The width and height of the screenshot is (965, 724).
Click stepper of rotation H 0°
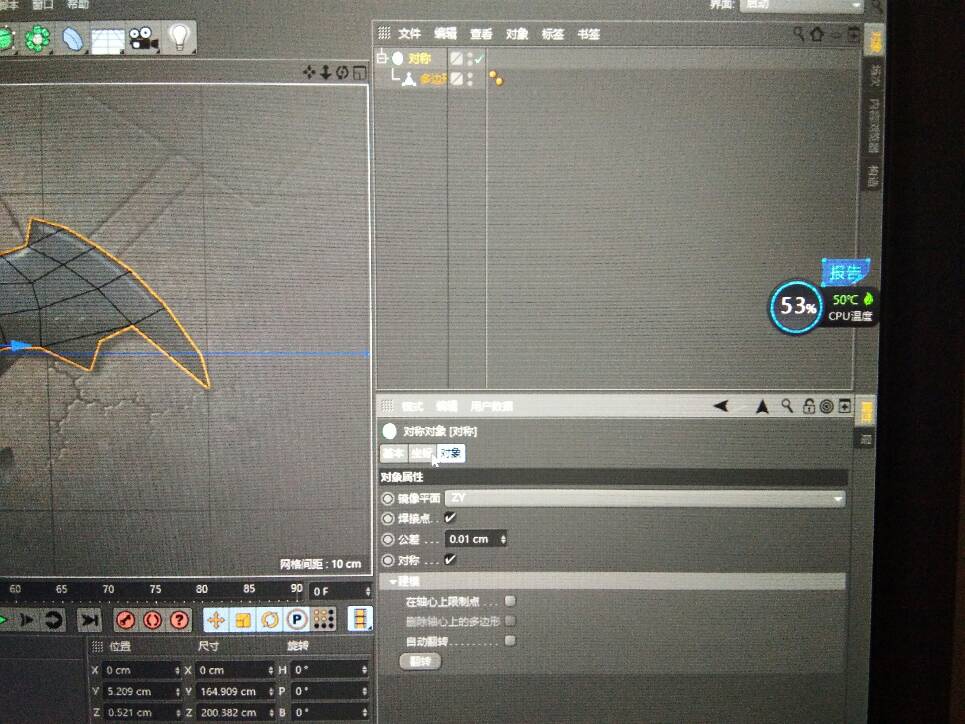364,670
